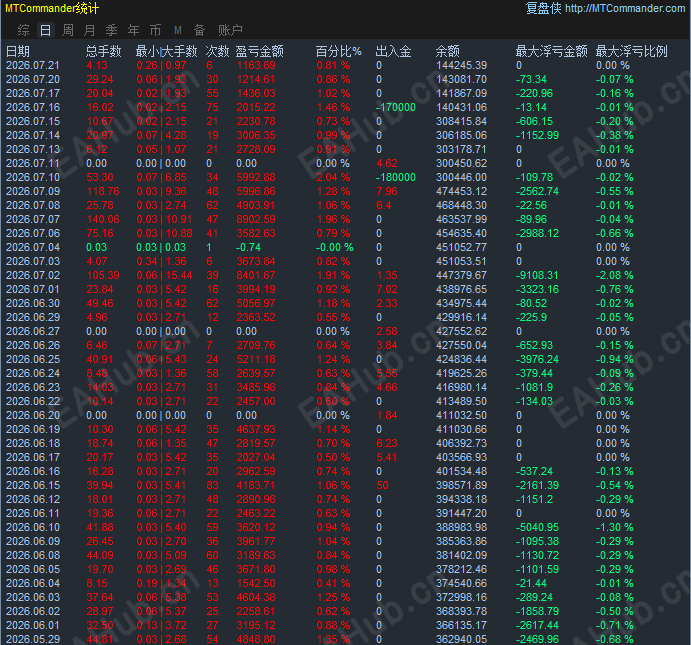Select the M tab
691x645 pixels.
click(x=178, y=30)
